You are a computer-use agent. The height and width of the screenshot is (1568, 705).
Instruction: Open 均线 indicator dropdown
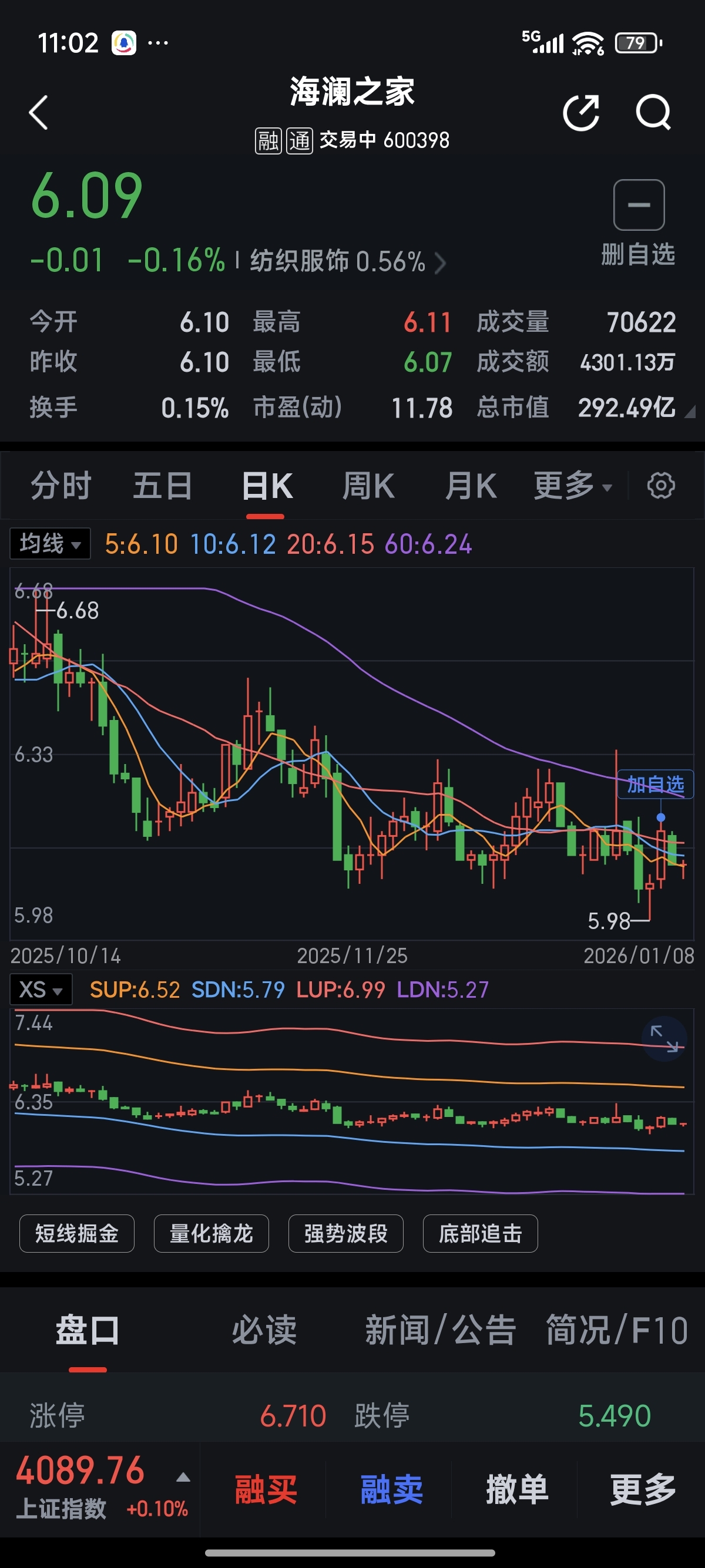pos(50,544)
